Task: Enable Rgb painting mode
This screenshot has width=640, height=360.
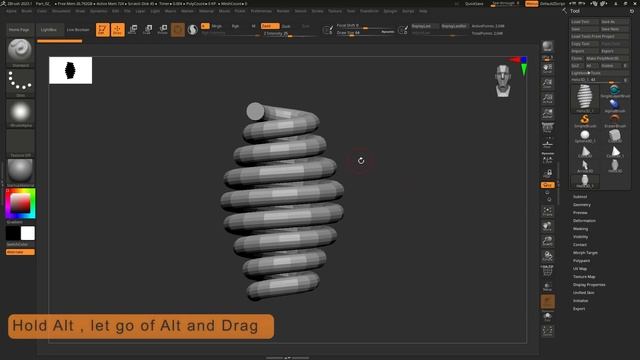Action: 235,26
